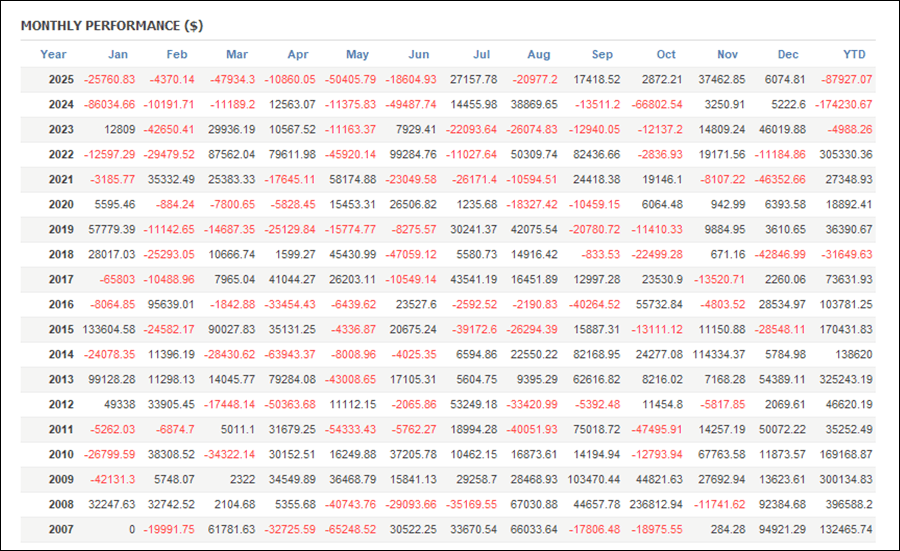Select the Jan column header
Viewport: 900px width, 551px height.
tap(118, 54)
